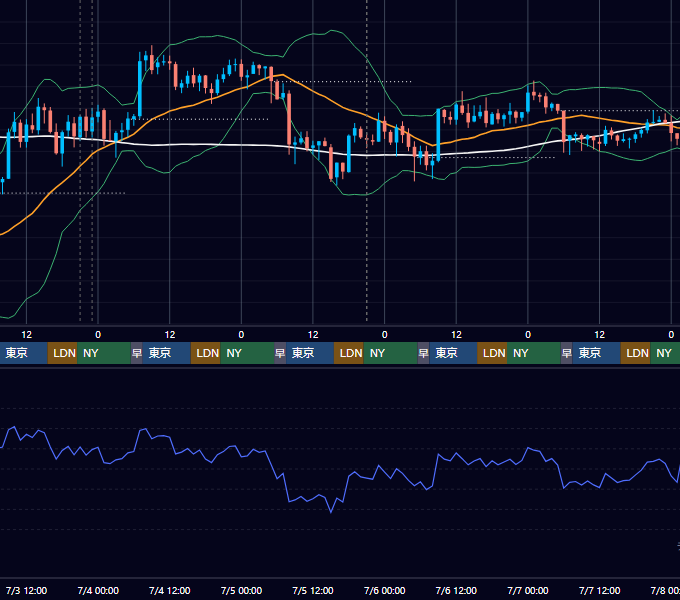Viewport: 680px width, 600px height.
Task: Click the 7/3 LDN session block
Action: [x=62, y=353]
